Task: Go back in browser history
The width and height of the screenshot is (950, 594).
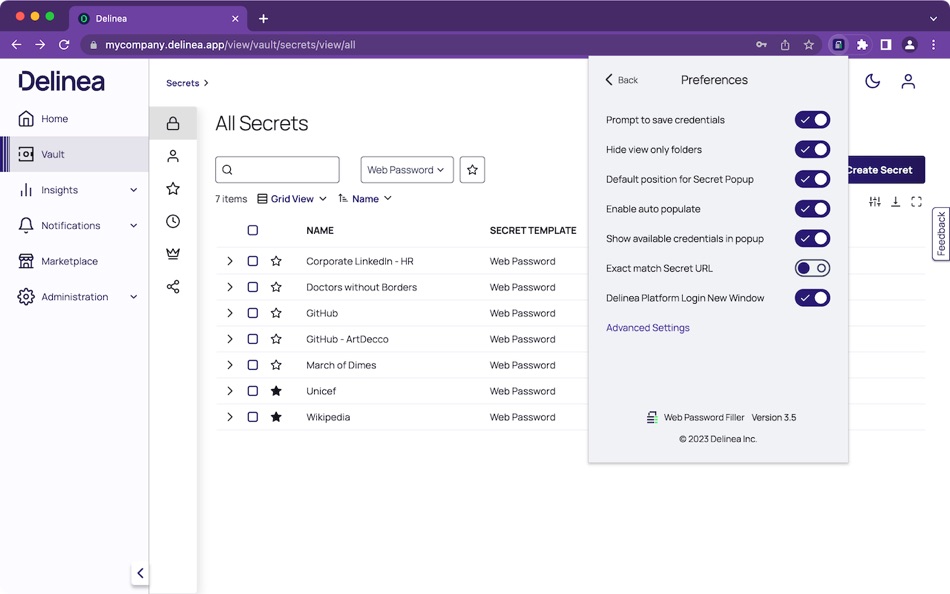Action: click(x=16, y=45)
